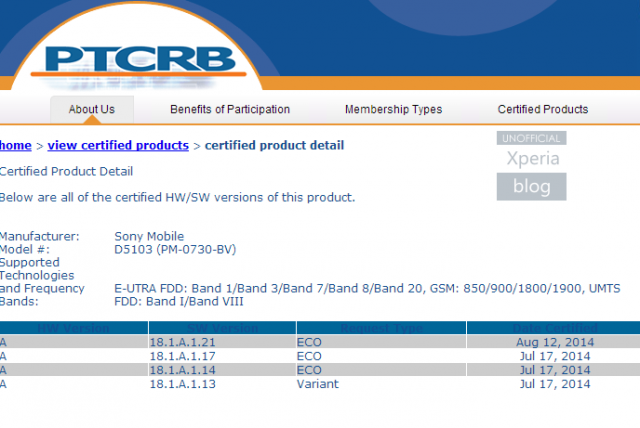Follow the home breadcrumb link
640x428 pixels.
point(16,145)
